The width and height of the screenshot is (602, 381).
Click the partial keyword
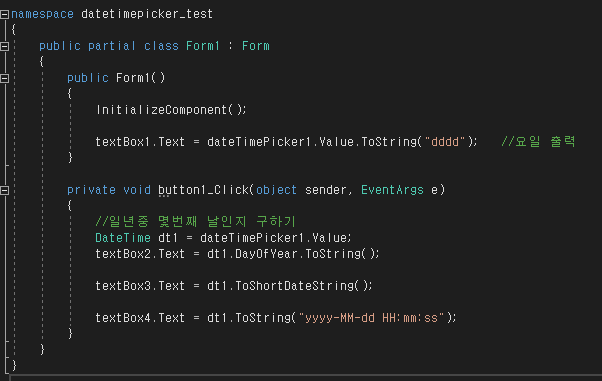[112, 46]
